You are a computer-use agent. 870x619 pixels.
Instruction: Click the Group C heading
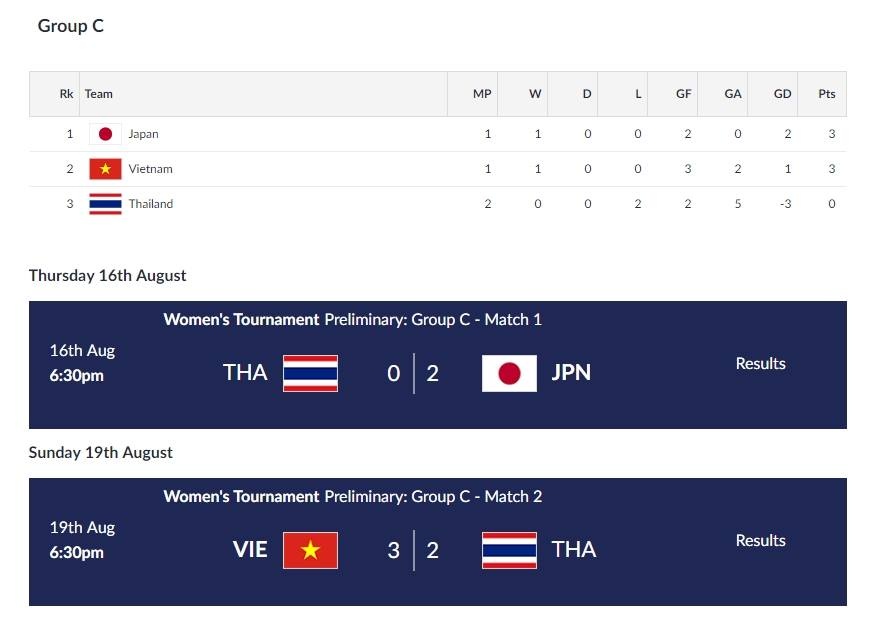pyautogui.click(x=70, y=26)
